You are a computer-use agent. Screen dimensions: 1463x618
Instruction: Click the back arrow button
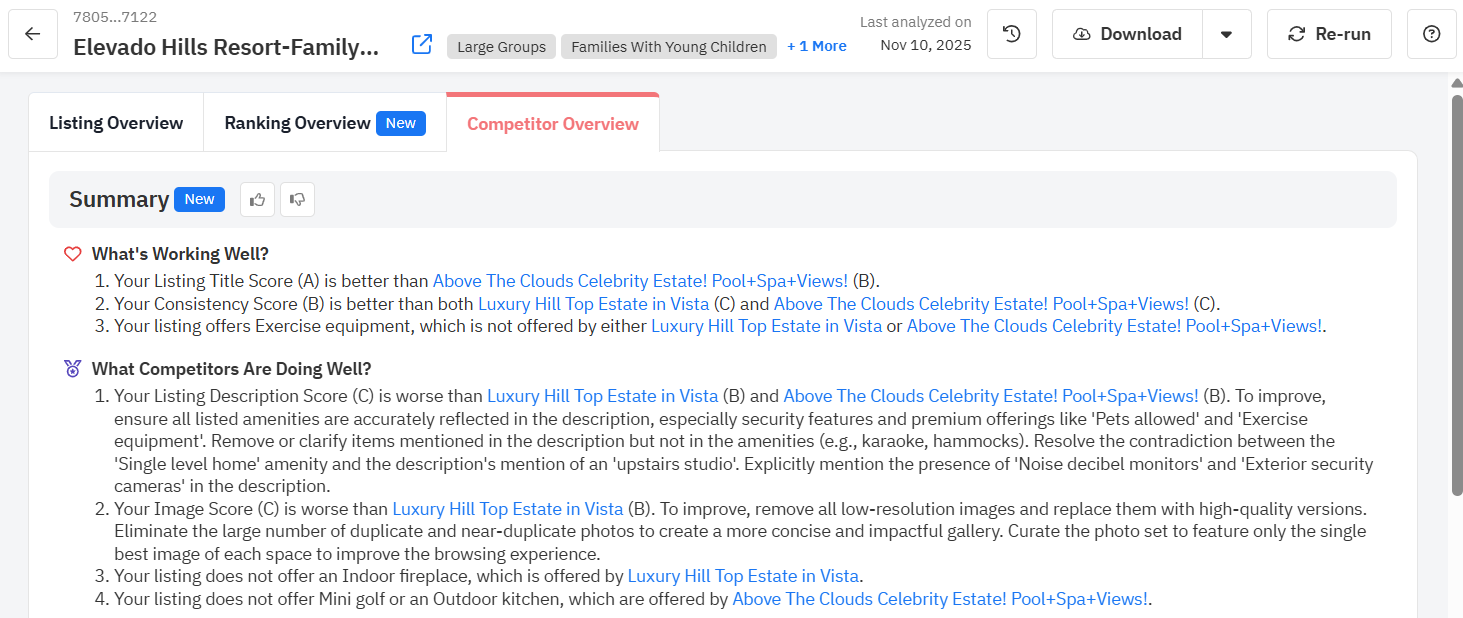33,34
